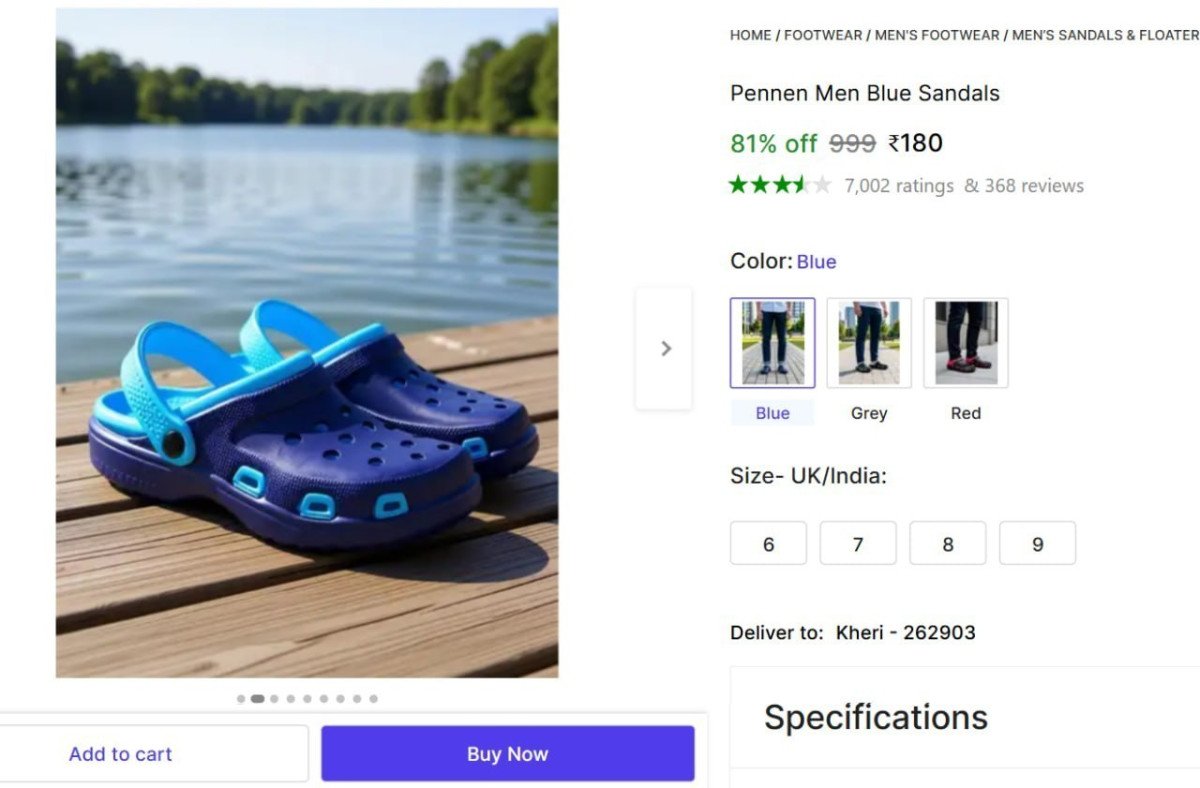The height and width of the screenshot is (788, 1200).
Task: Open FOOTWEAR breadcrumb category
Action: [822, 35]
